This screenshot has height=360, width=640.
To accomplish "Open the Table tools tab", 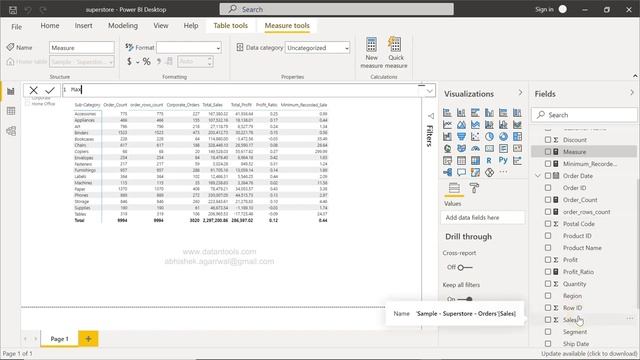I will click(x=231, y=26).
